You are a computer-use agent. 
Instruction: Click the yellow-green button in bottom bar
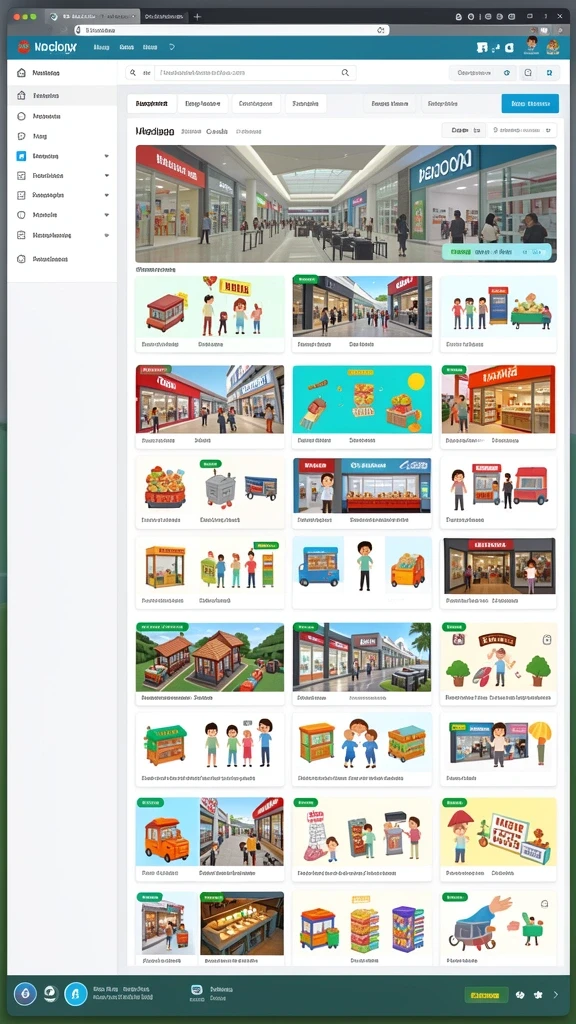[487, 995]
